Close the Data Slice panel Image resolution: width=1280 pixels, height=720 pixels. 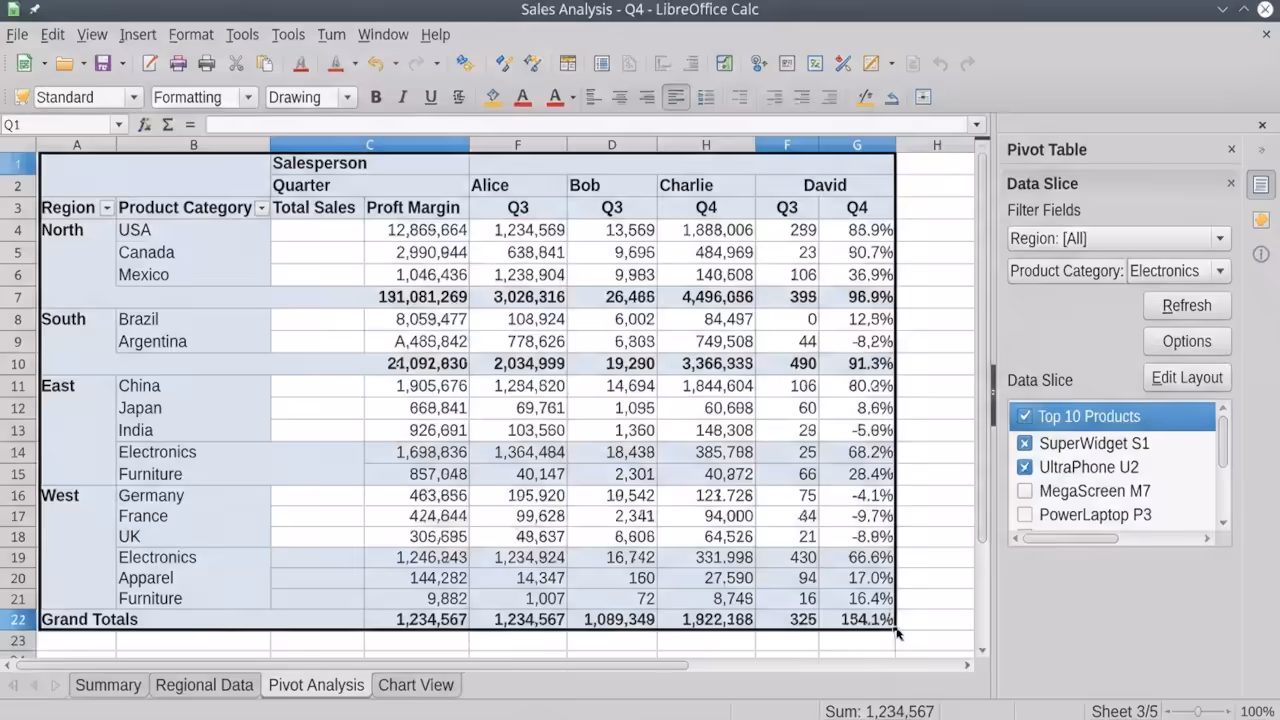coord(1231,183)
